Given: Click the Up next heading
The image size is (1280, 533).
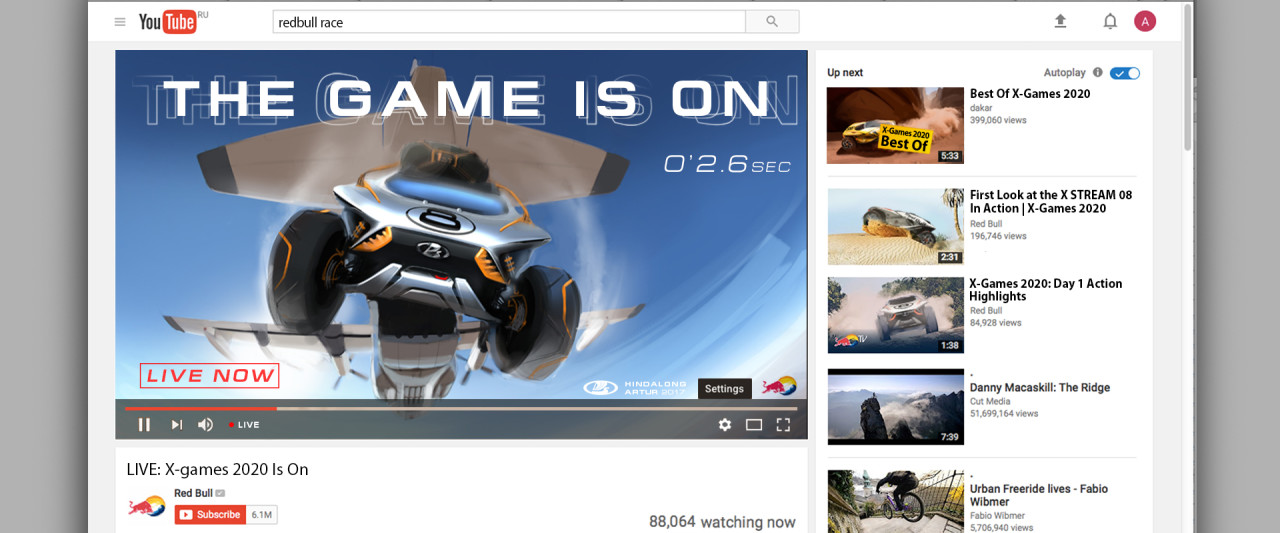Looking at the screenshot, I should 845,73.
